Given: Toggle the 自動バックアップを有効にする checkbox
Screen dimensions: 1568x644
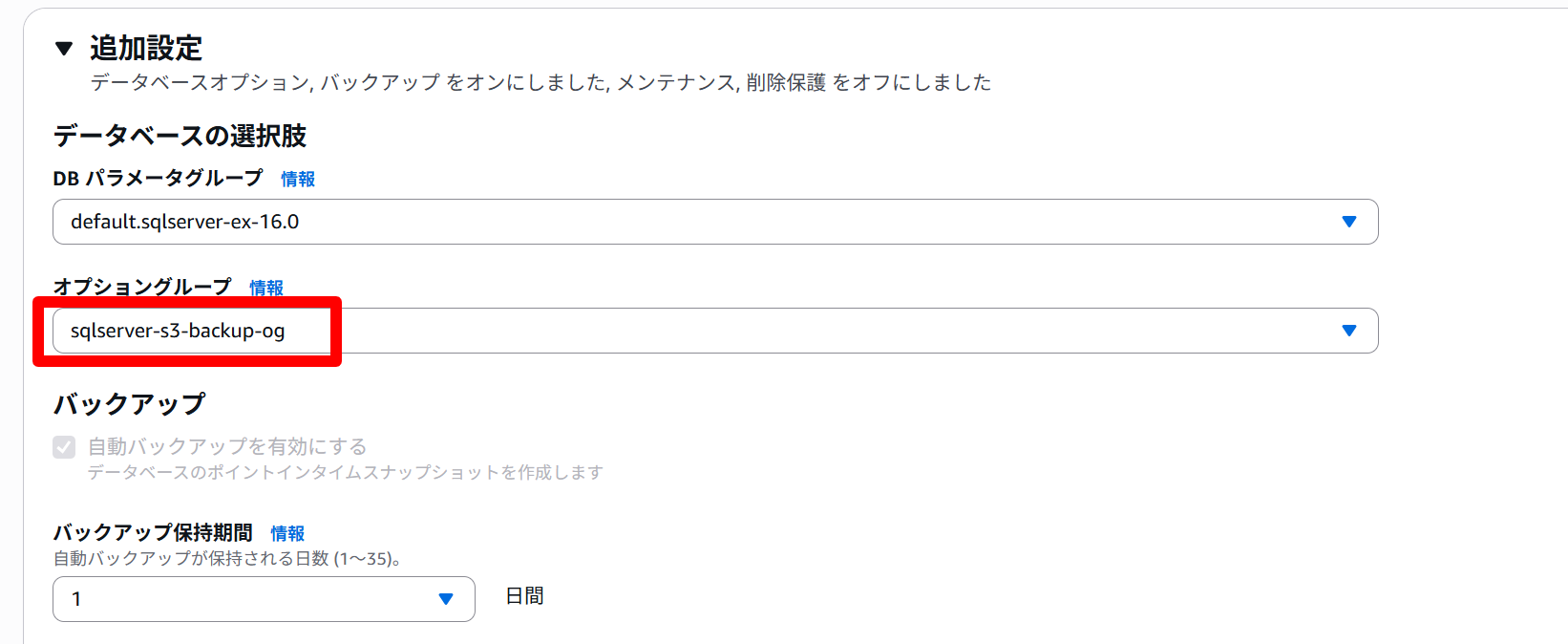Looking at the screenshot, I should 64,447.
